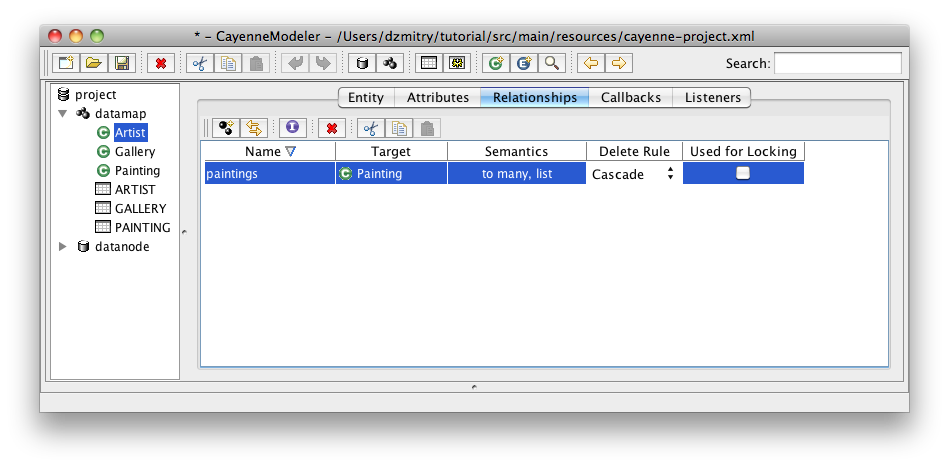
Task: Enable Used for Locking for paintings
Action: point(743,173)
